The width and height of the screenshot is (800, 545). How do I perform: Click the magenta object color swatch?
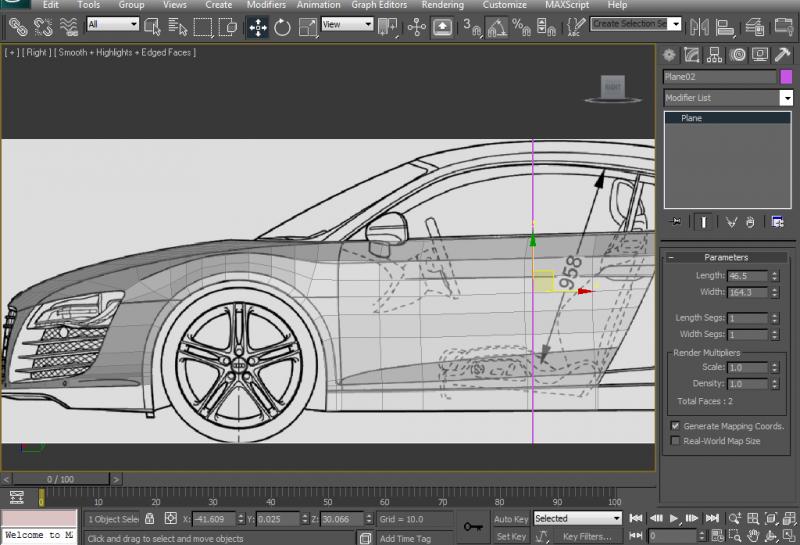786,77
